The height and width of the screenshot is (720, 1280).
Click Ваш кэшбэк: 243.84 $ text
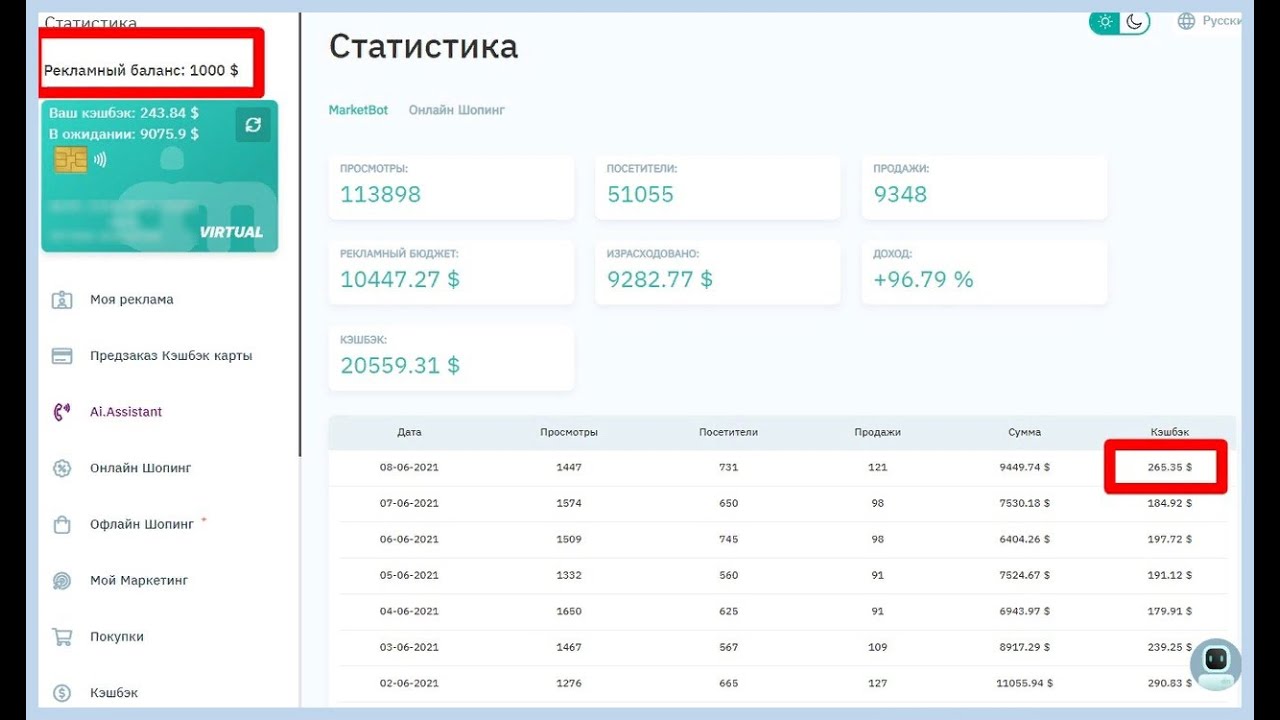coord(124,114)
